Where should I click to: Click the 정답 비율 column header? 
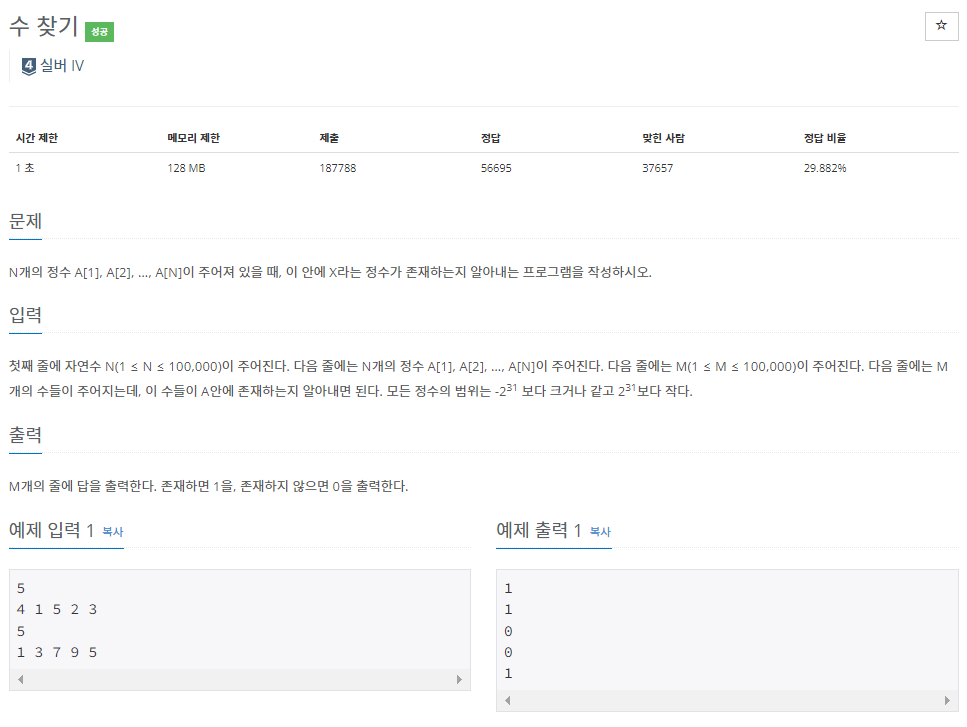825,138
